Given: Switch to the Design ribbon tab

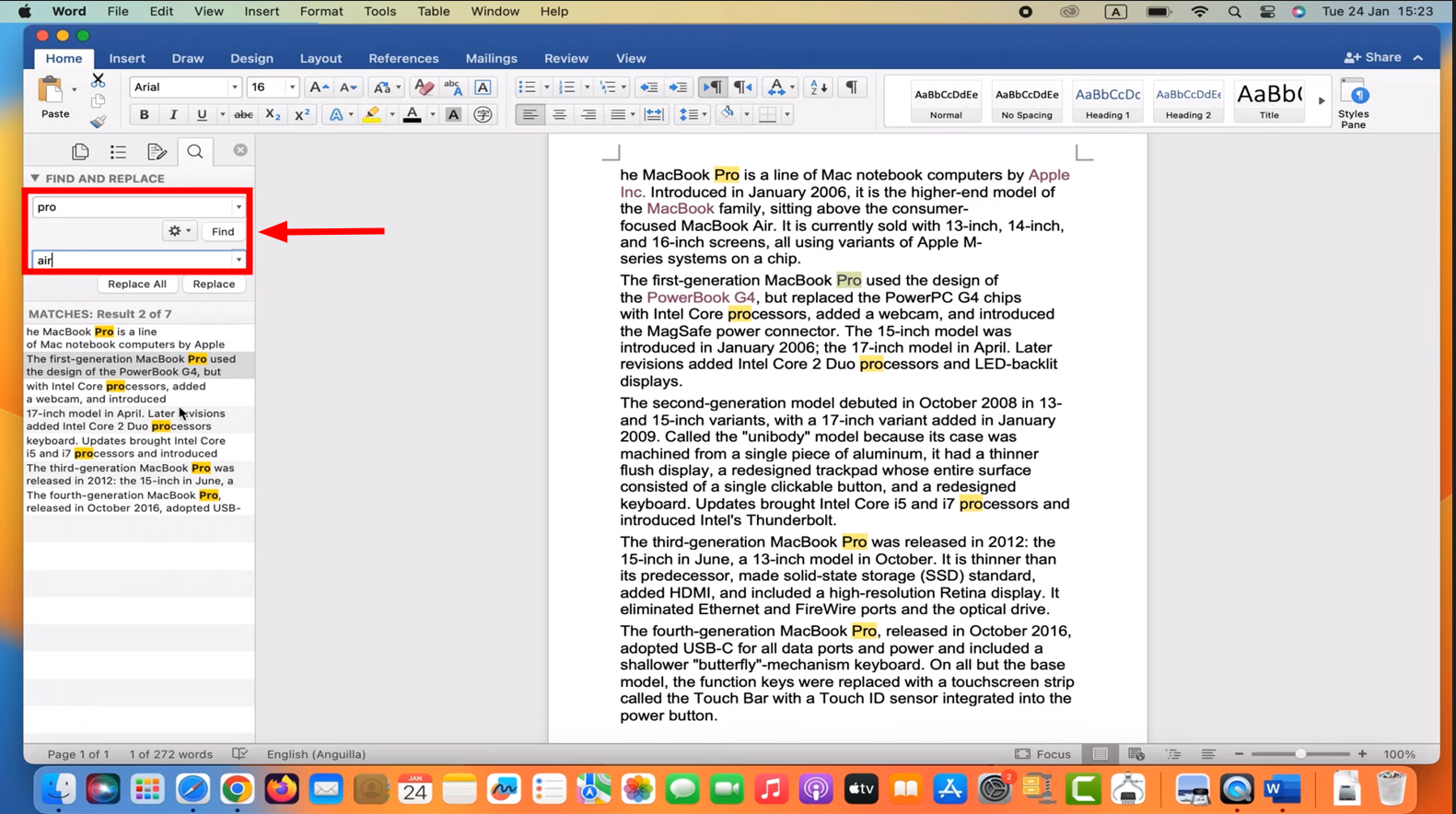Looking at the screenshot, I should (x=251, y=58).
